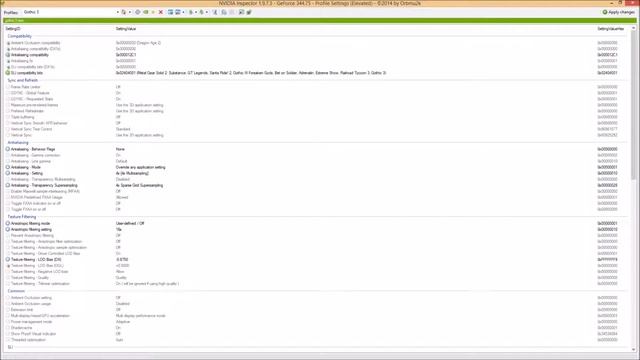Image resolution: width=640 pixels, height=360 pixels.
Task: Collapse the Antialiasing settings group header
Action: pyautogui.click(x=18, y=143)
